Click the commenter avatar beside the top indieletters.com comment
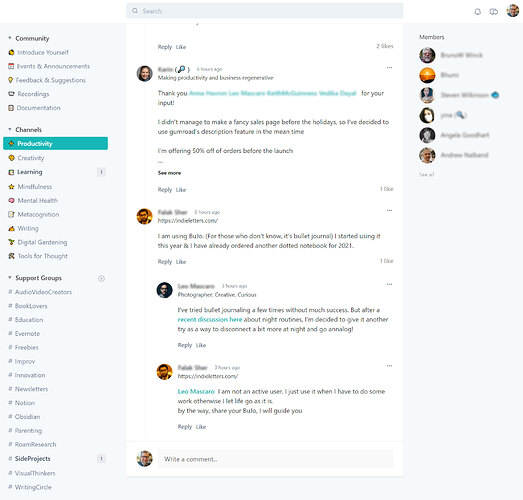Screen dimensions: 523x500 [144, 216]
